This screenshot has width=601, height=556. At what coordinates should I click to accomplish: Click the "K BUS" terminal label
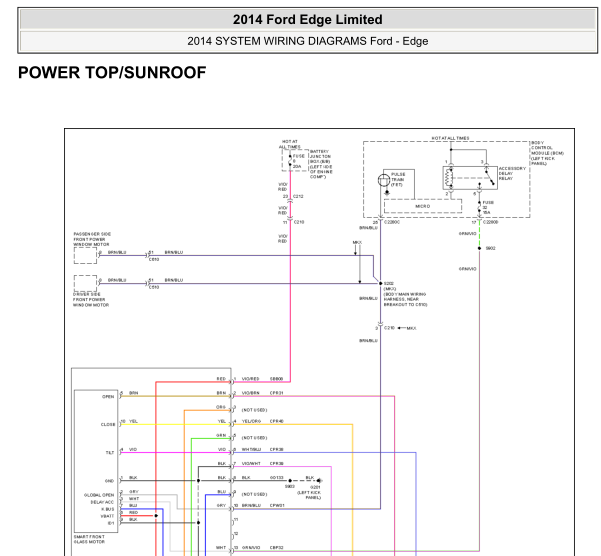point(107,509)
